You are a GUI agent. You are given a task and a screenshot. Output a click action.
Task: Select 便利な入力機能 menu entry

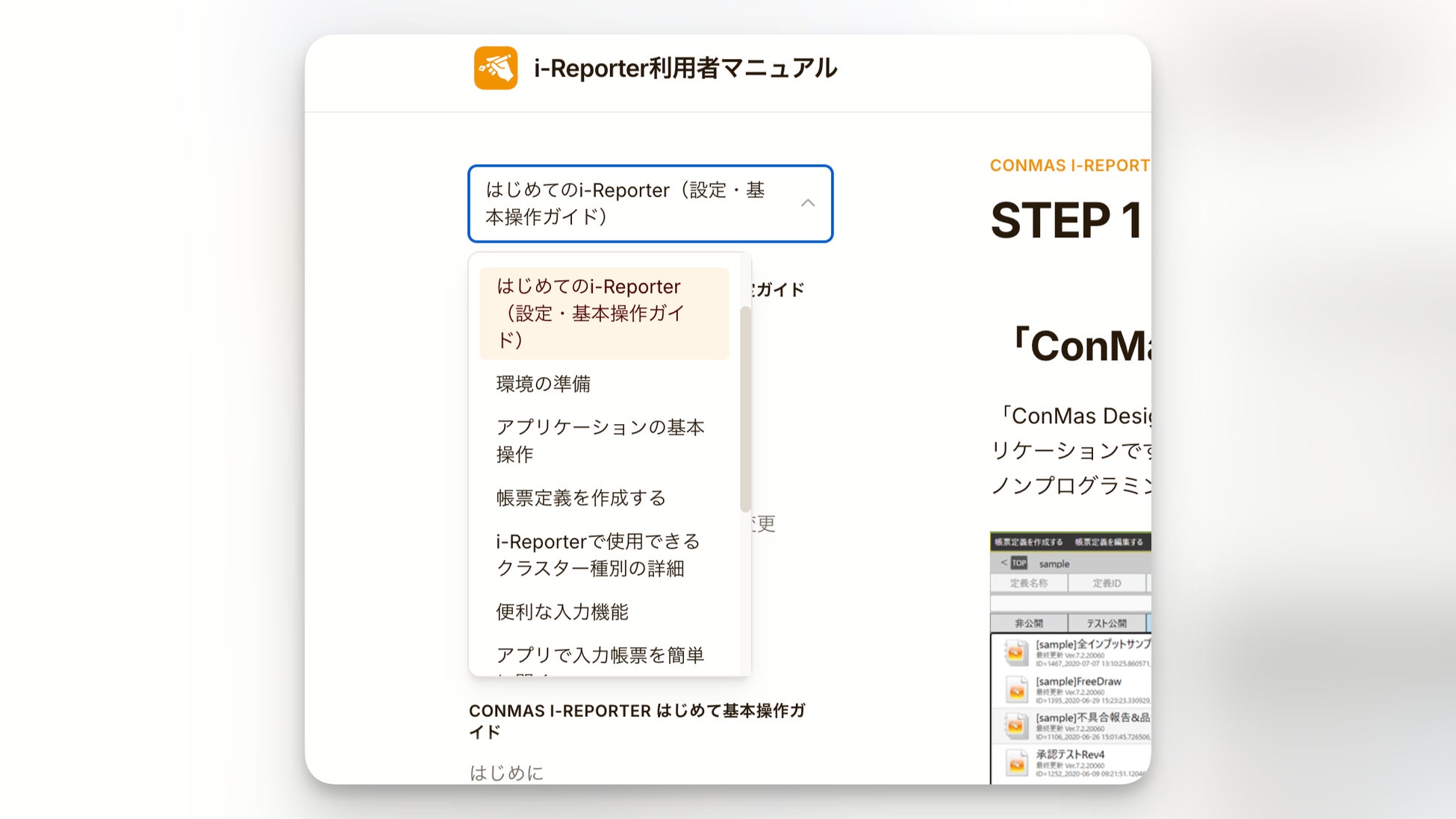coord(562,612)
